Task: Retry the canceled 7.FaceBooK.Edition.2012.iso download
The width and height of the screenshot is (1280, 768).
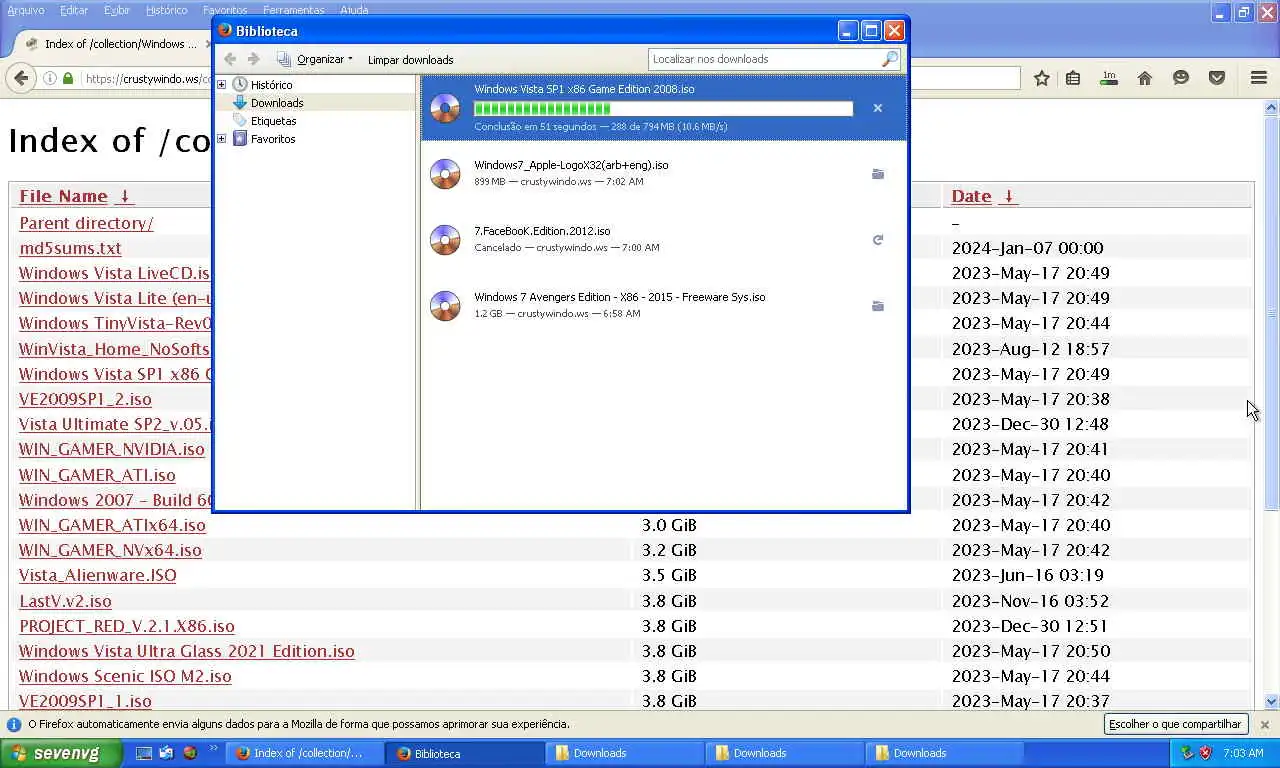Action: [877, 240]
